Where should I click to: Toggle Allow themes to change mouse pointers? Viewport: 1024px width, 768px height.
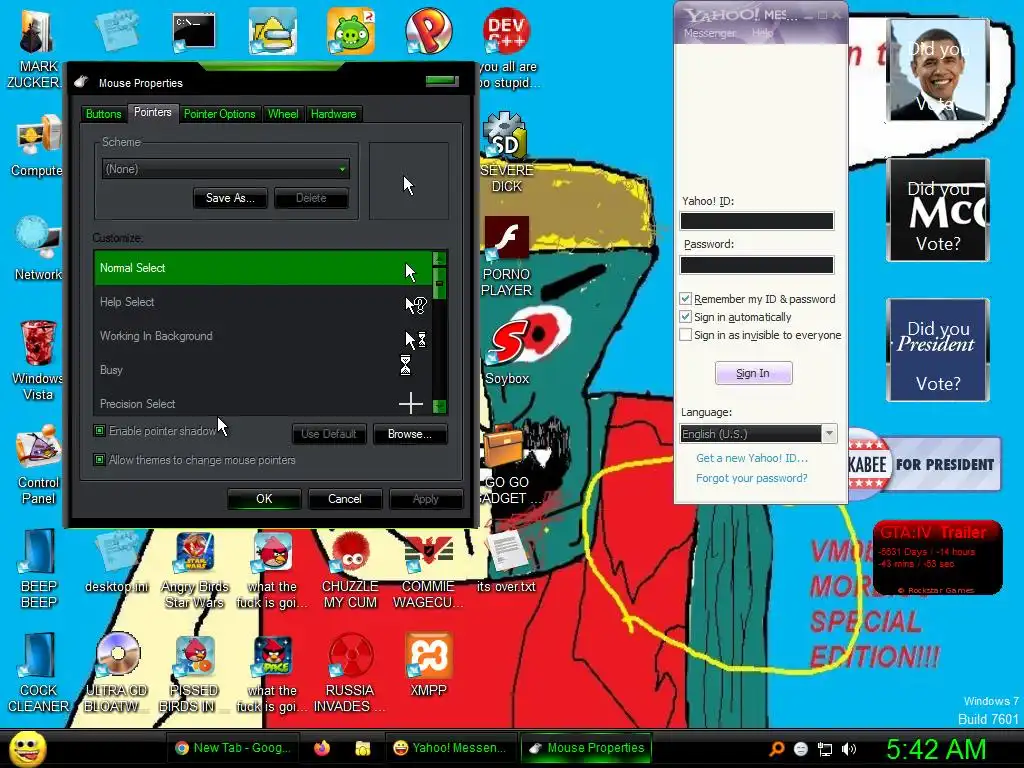coord(100,460)
